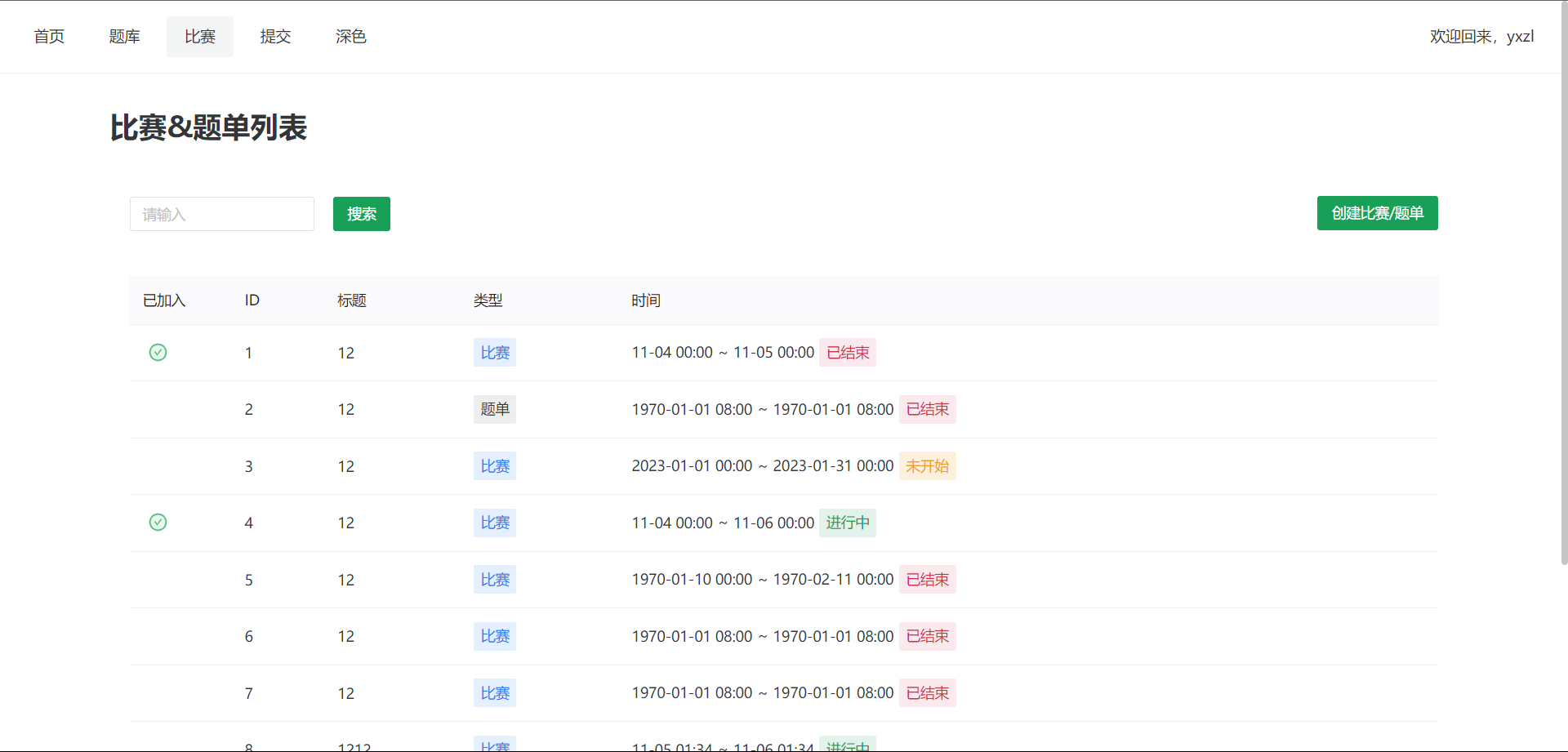Click the joined checkmark icon for contest 1
The image size is (1568, 752).
(158, 353)
